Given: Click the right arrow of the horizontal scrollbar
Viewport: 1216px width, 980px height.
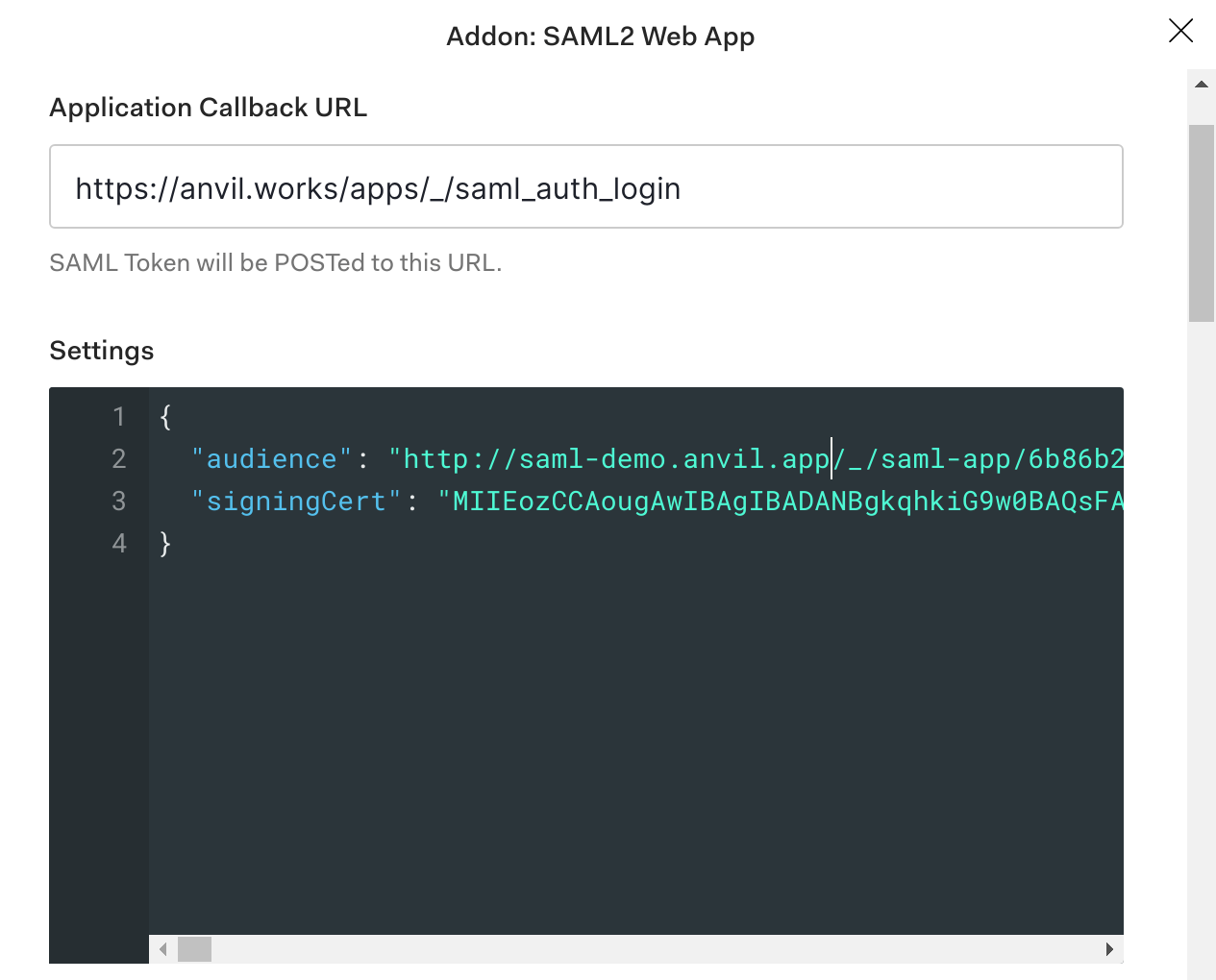Looking at the screenshot, I should point(1110,949).
